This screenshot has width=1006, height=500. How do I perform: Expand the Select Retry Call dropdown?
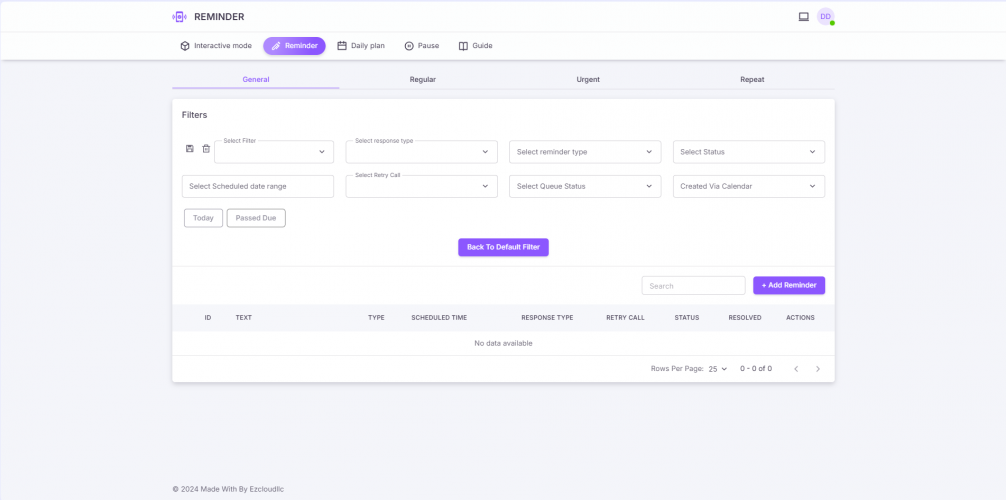(x=422, y=186)
